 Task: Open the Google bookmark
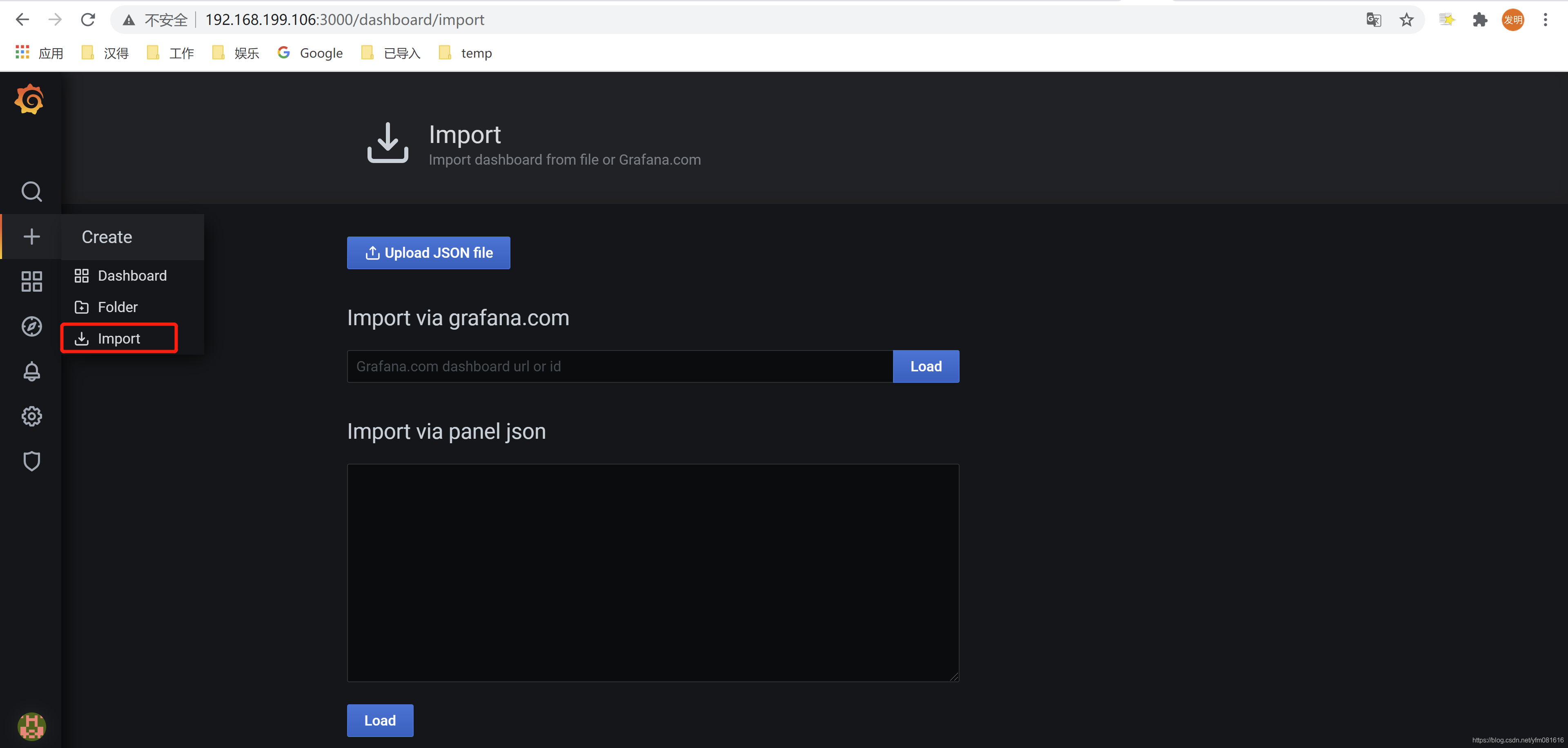pos(310,53)
